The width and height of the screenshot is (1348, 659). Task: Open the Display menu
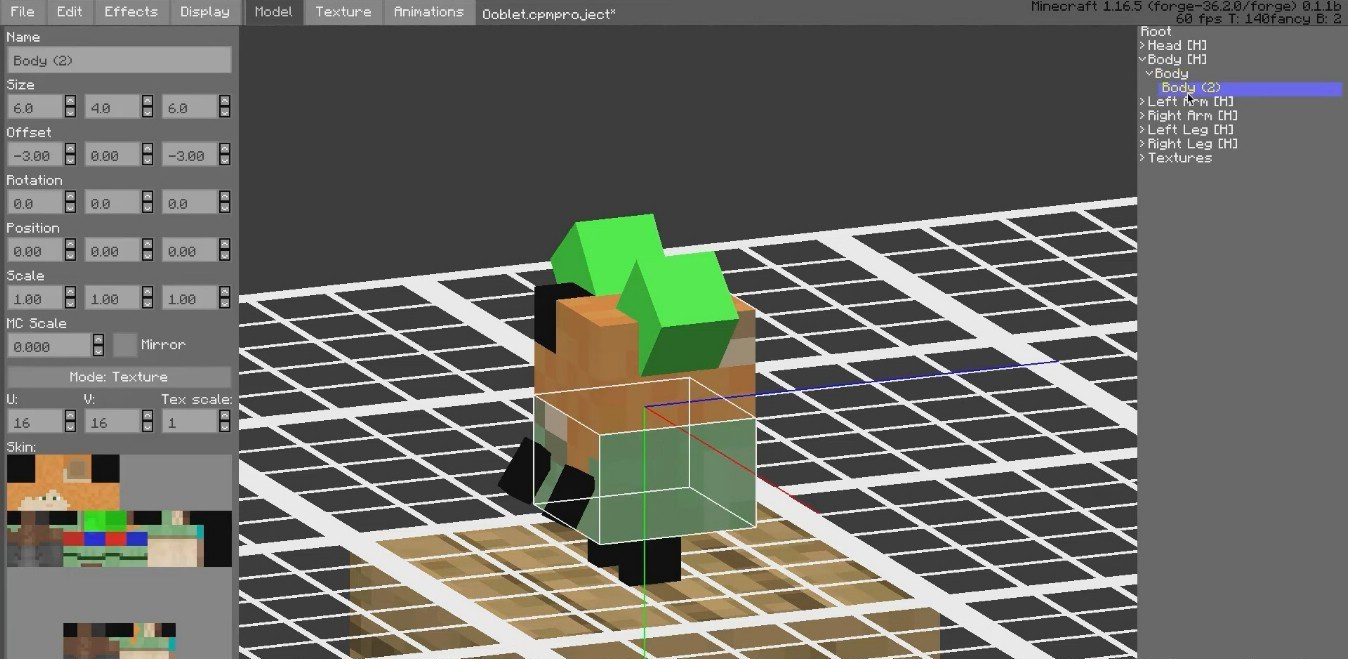[x=205, y=12]
